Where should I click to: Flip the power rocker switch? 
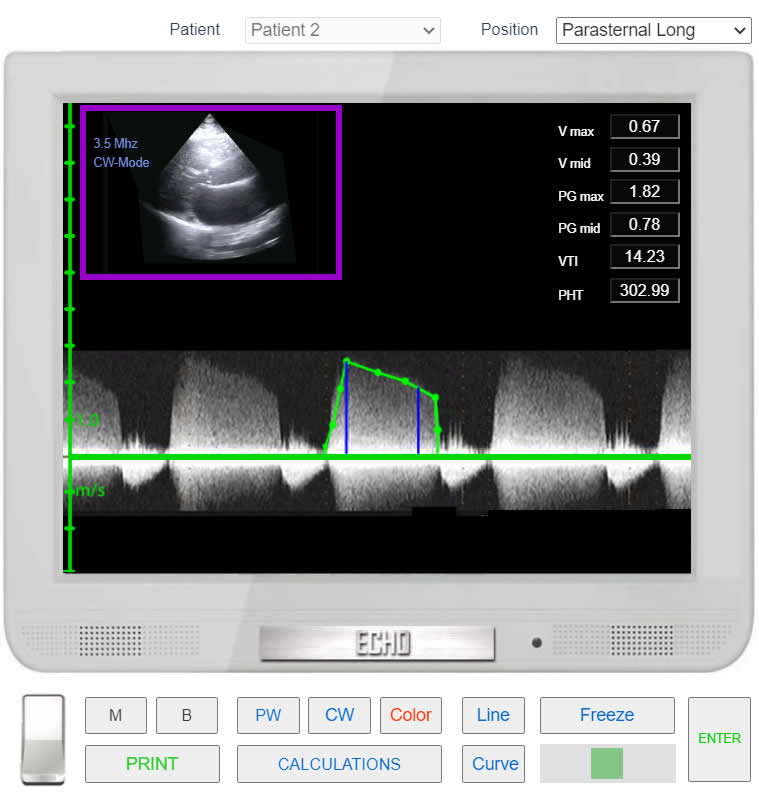point(43,738)
